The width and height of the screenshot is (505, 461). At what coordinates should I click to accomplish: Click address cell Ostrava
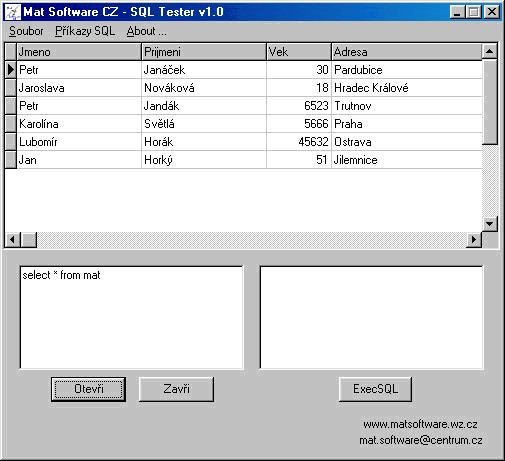pos(407,142)
